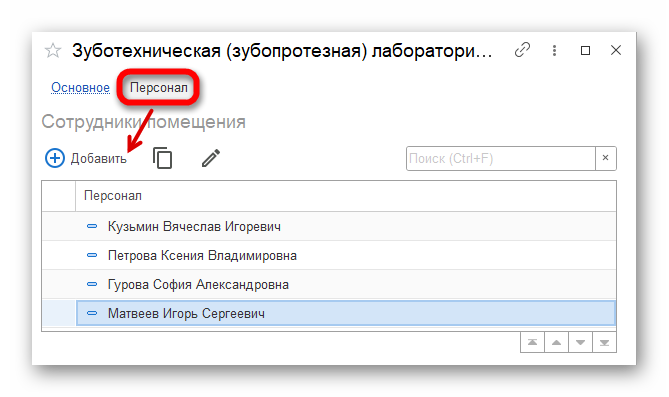Switch to the Основное tab
Screen dimensions: 669x397
(x=80, y=88)
